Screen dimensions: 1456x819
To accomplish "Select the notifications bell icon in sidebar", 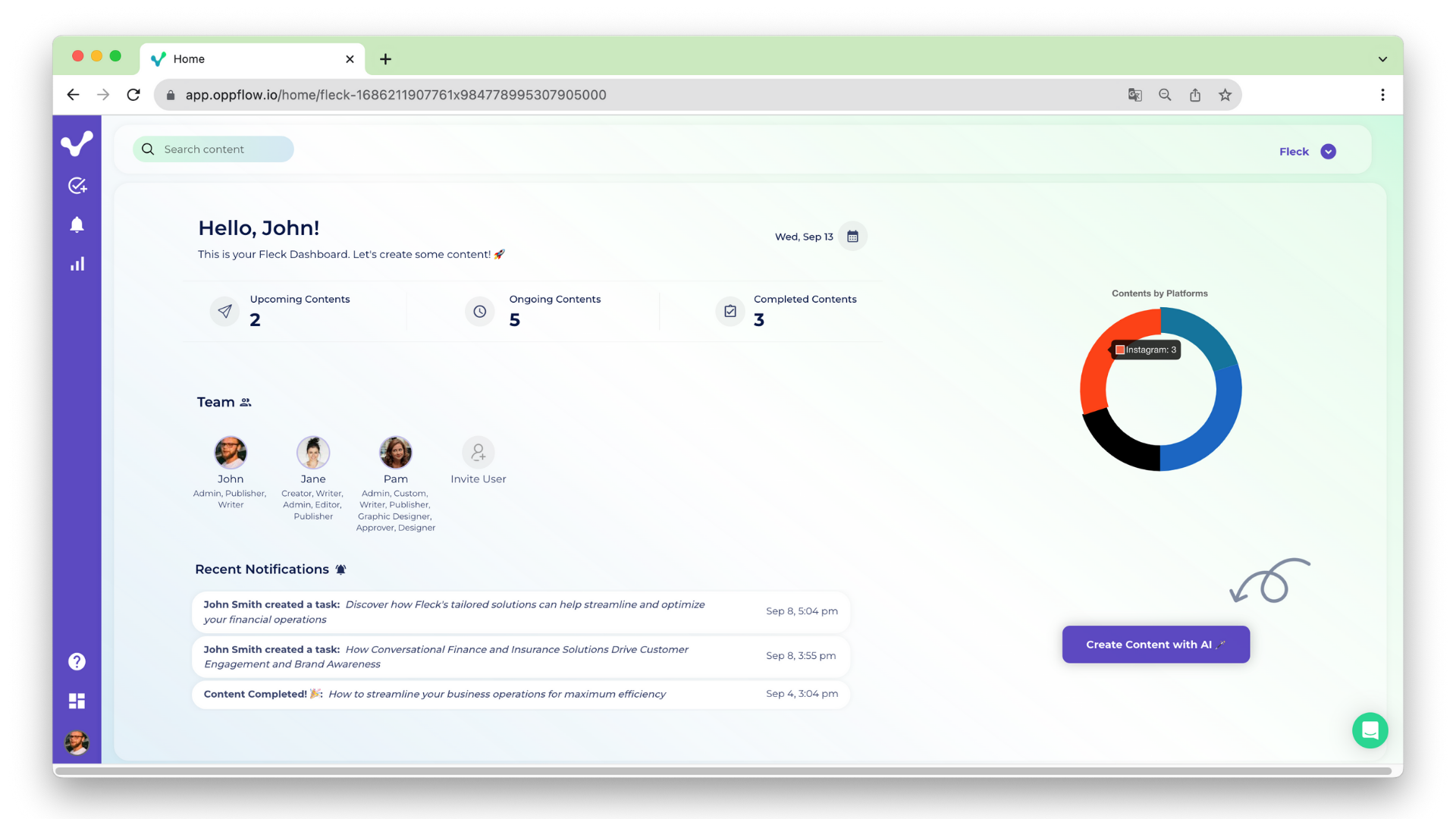I will pos(77,224).
